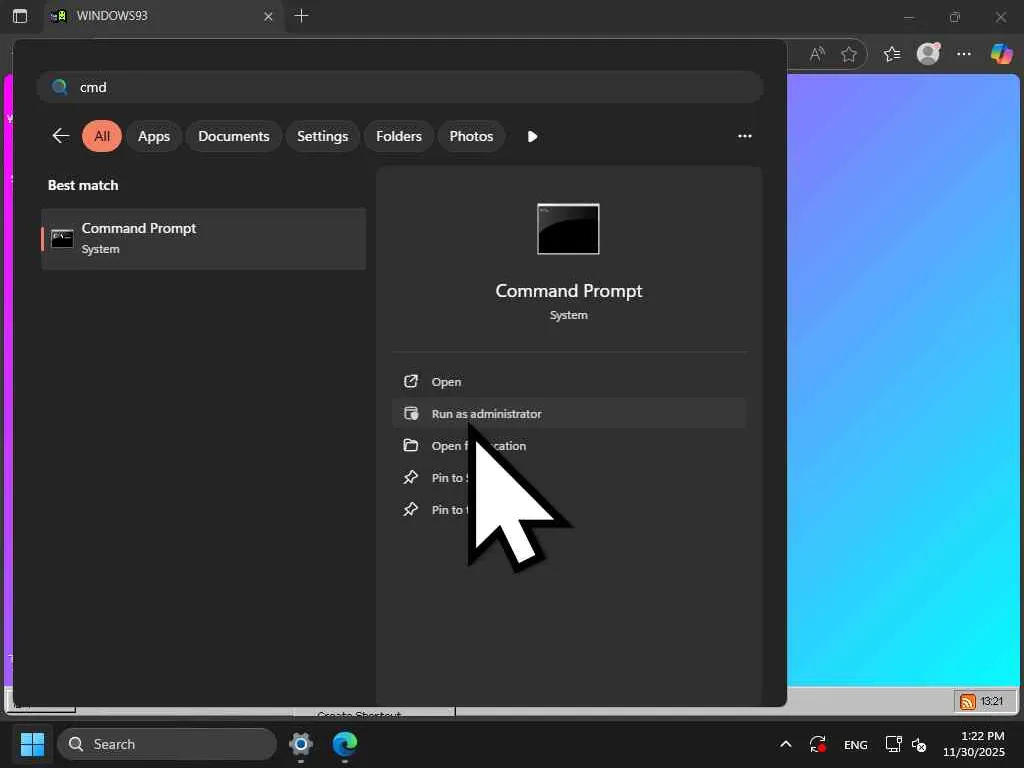
Task: Open Microsoft Edge from the taskbar
Action: point(345,744)
